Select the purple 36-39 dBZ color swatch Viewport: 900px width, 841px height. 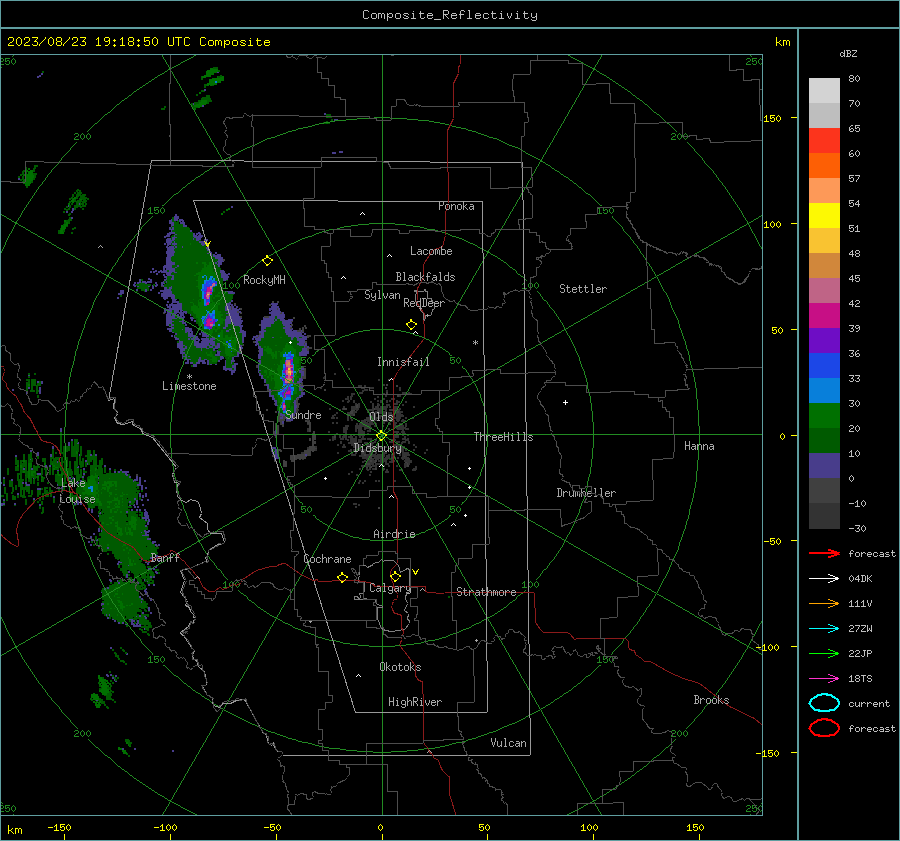click(824, 340)
